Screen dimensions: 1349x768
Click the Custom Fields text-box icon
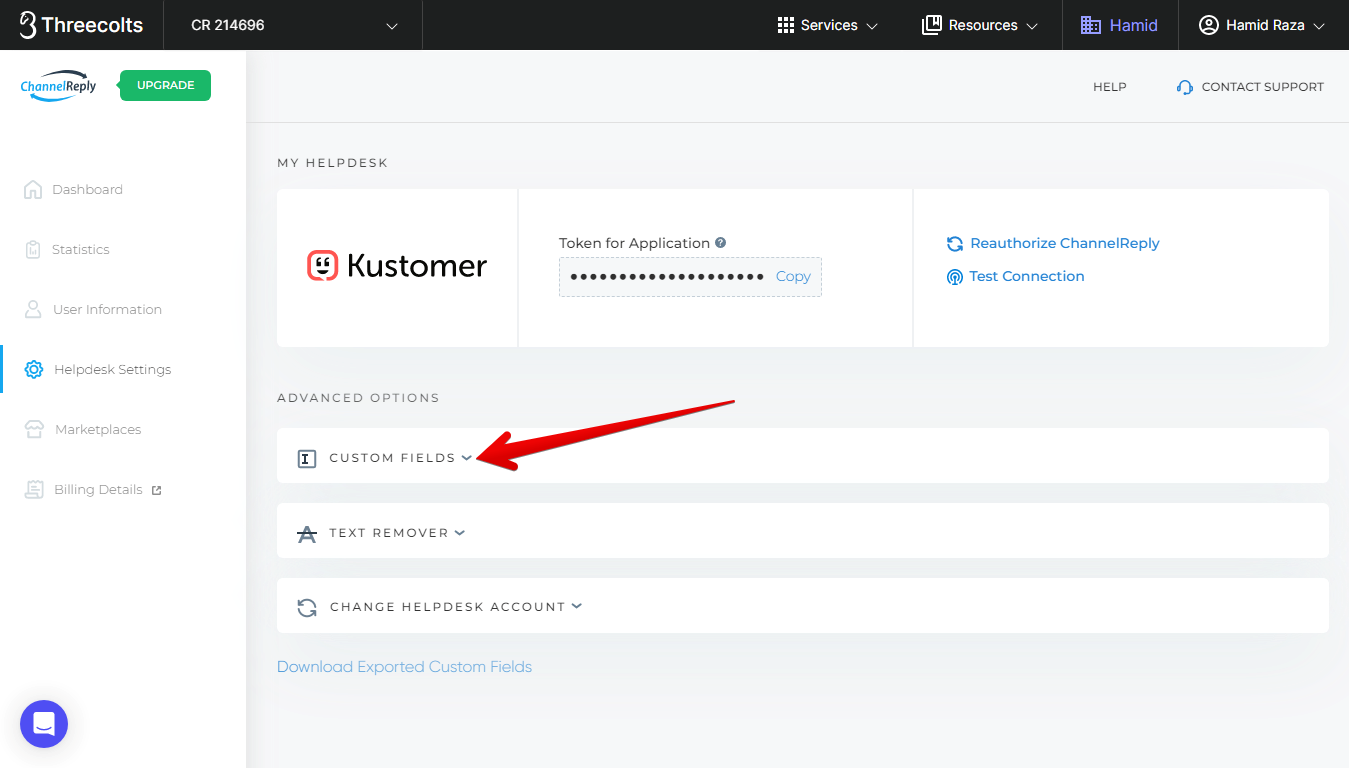point(307,459)
